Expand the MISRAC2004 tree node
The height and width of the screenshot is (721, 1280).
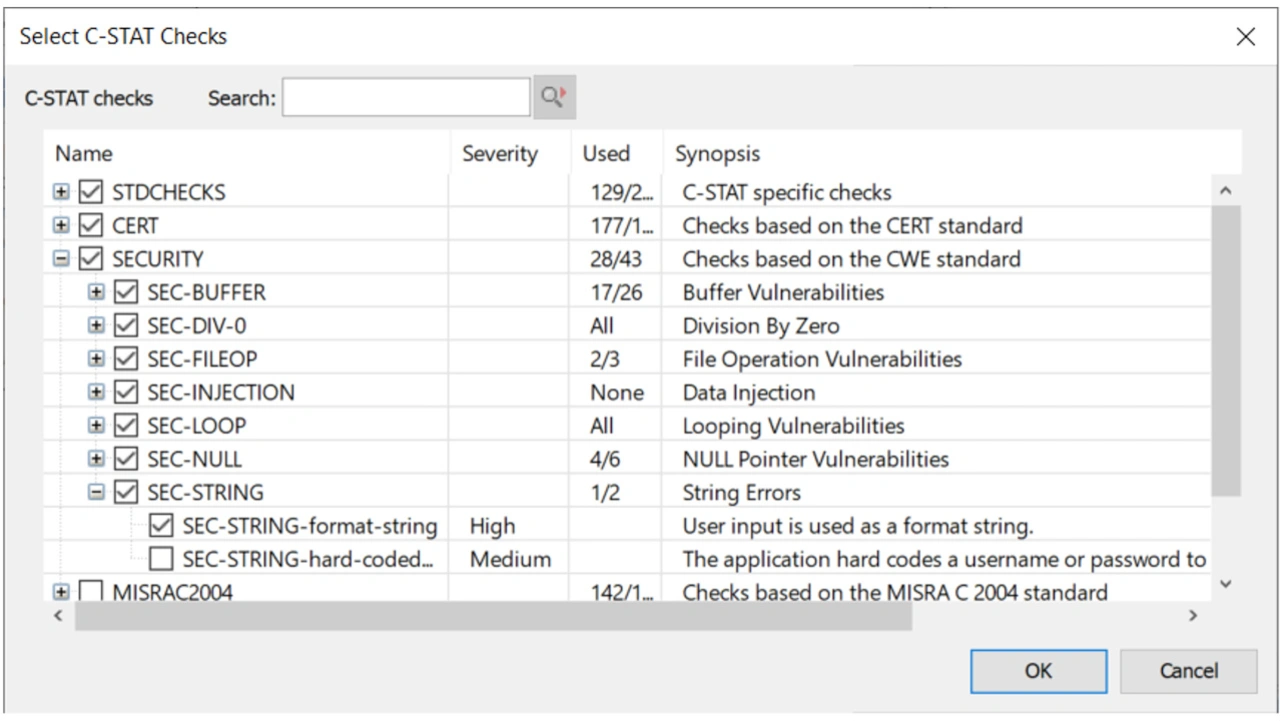coord(62,592)
